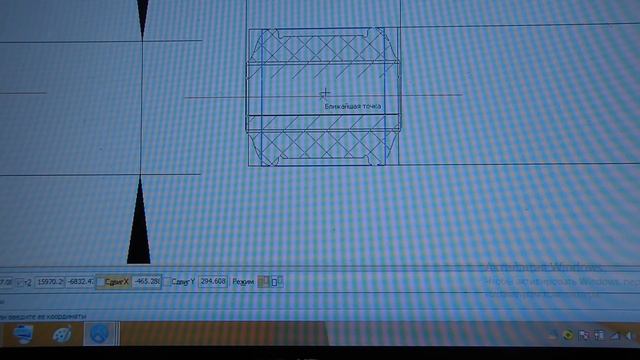This screenshot has width=640, height=360.
Task: Select the second Режим mode icon
Action: pyautogui.click(x=277, y=282)
